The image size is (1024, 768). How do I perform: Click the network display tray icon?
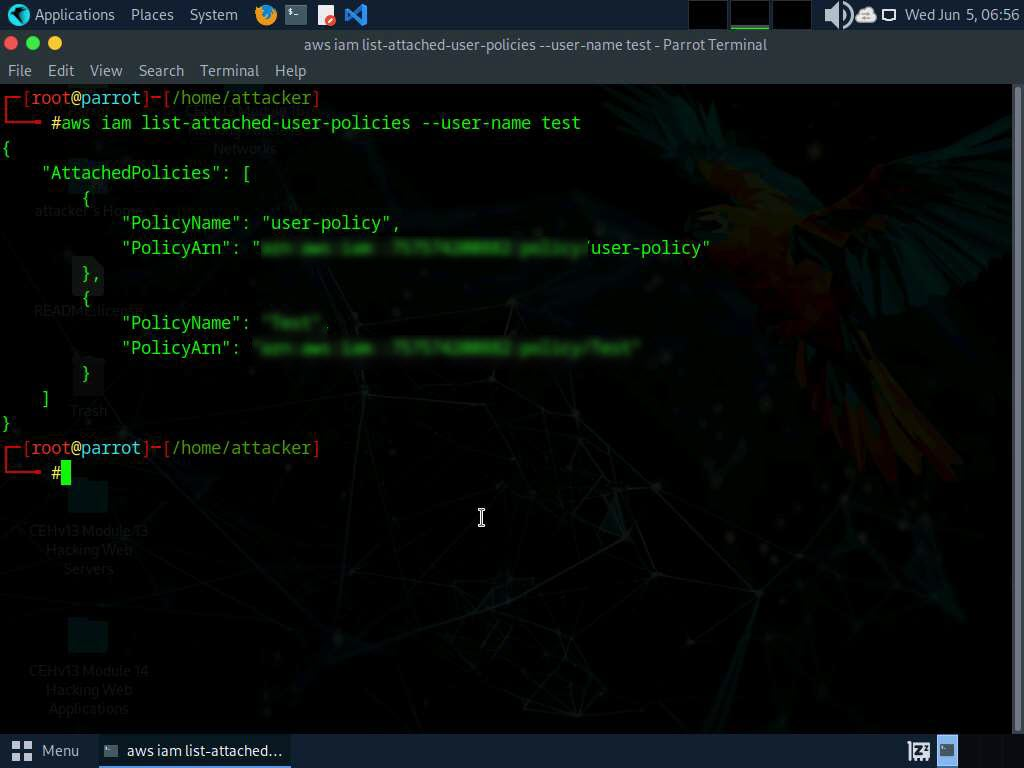[889, 15]
